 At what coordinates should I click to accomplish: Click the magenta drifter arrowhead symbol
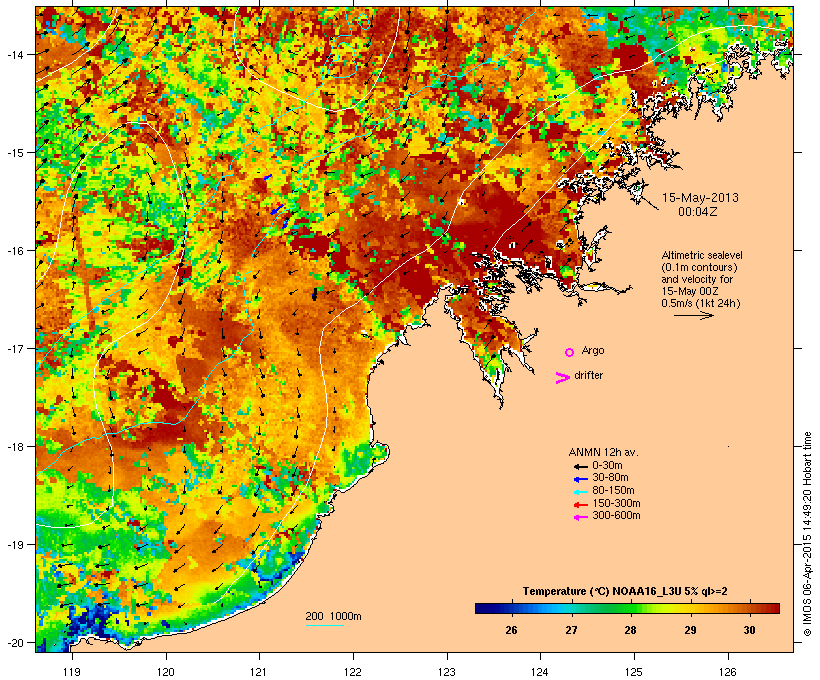click(x=563, y=378)
